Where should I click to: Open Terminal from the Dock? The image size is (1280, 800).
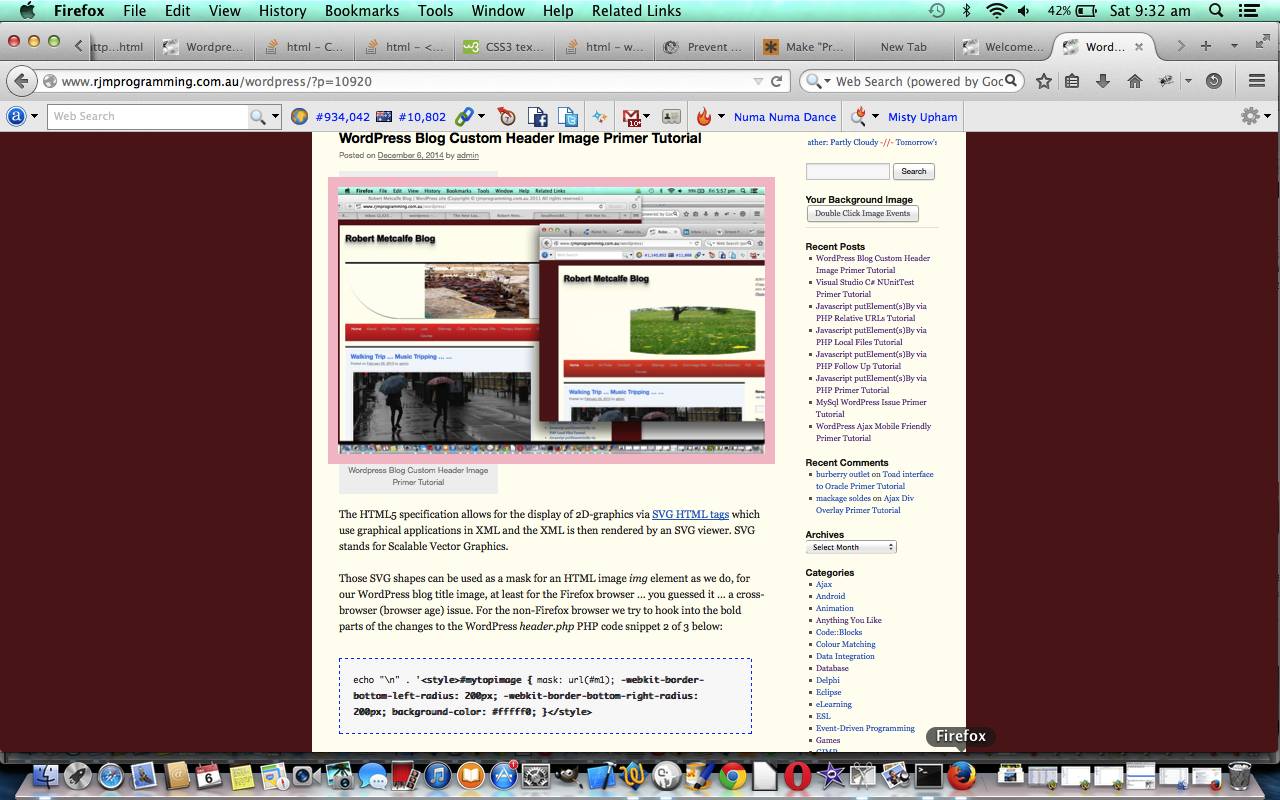click(x=929, y=775)
